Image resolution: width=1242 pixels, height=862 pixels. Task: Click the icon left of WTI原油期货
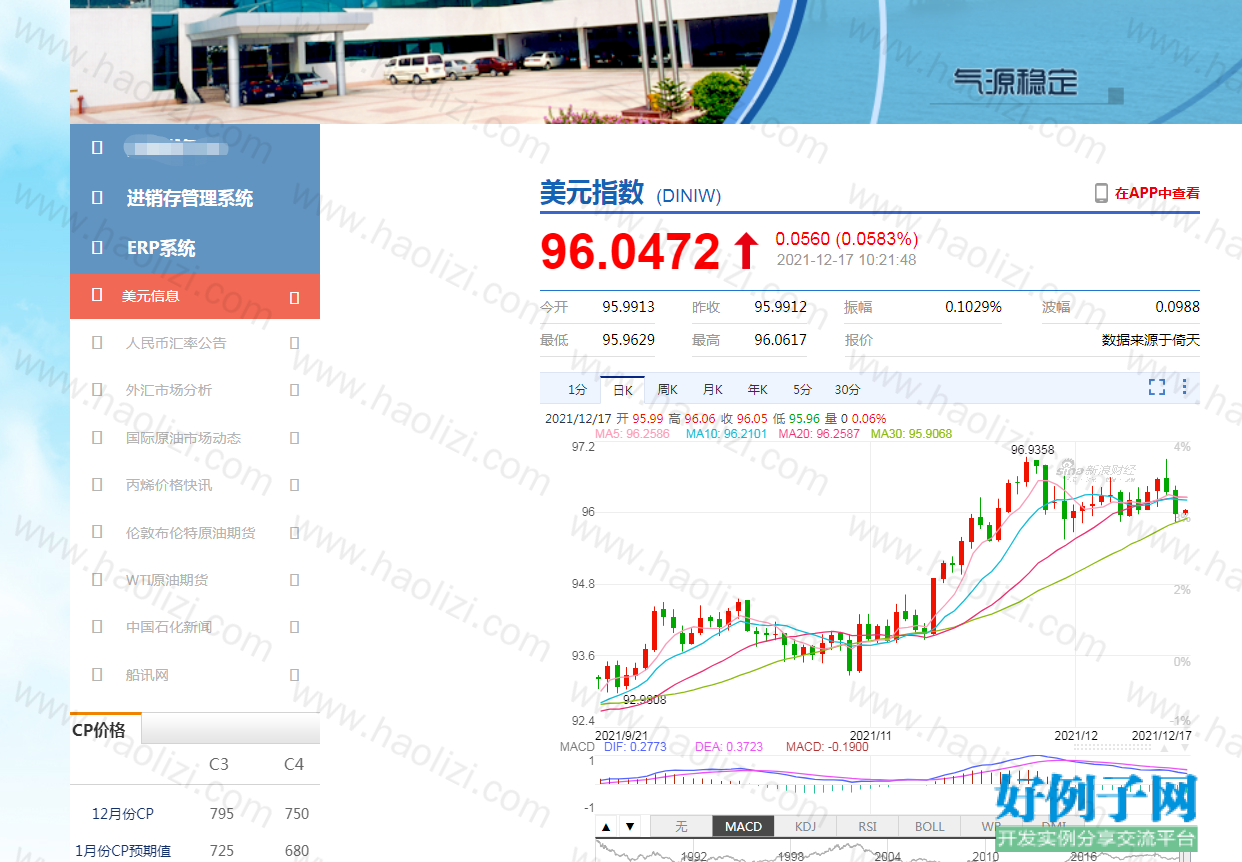tap(97, 580)
